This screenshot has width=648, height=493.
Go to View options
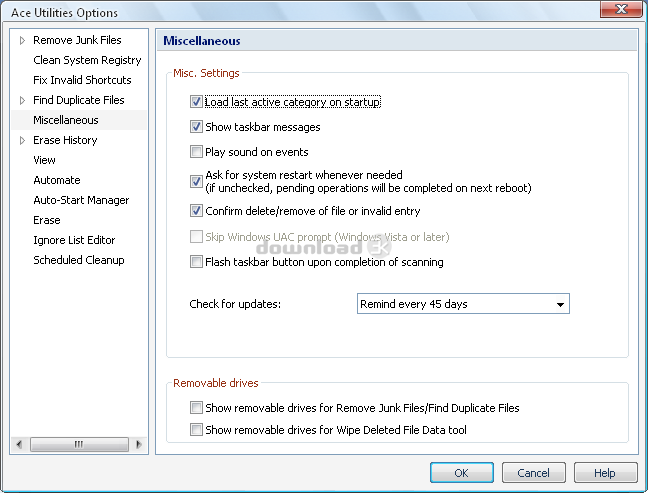pyautogui.click(x=44, y=160)
